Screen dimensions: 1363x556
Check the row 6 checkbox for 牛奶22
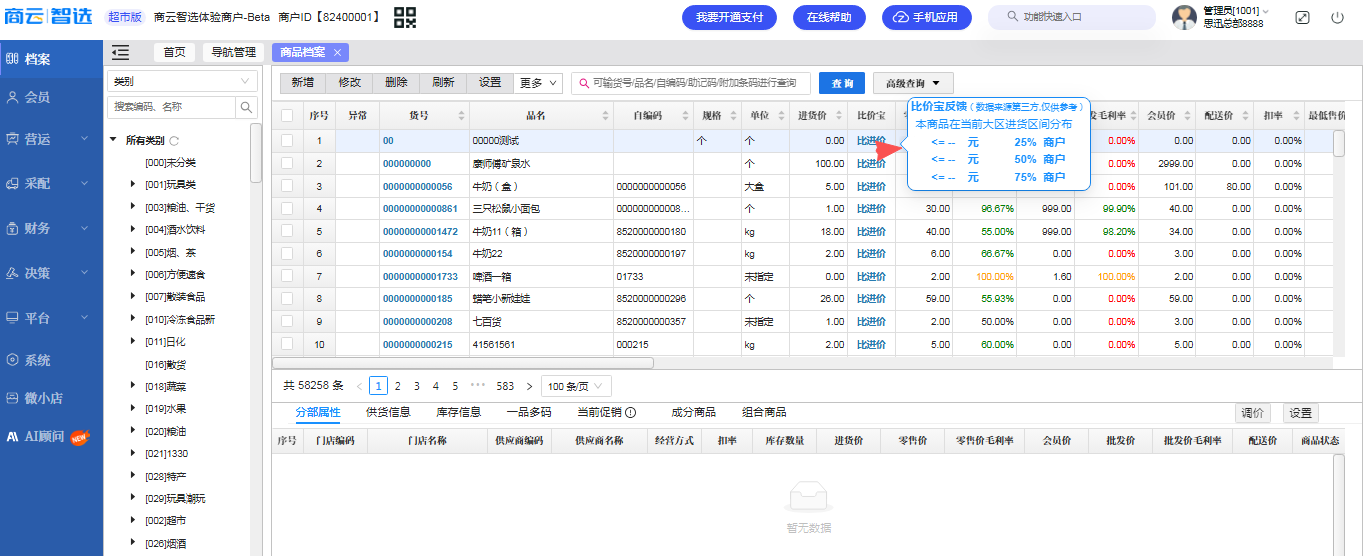[287, 253]
